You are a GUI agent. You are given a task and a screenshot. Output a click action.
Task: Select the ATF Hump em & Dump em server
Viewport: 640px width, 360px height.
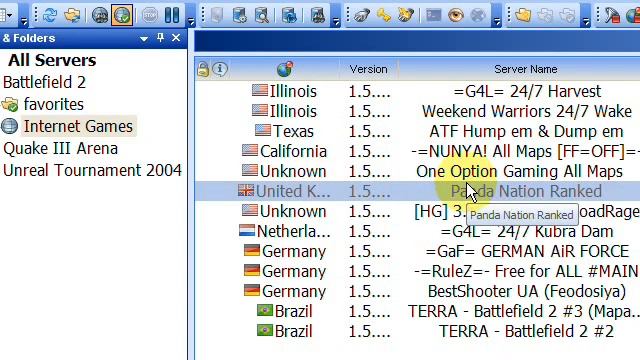pyautogui.click(x=526, y=131)
